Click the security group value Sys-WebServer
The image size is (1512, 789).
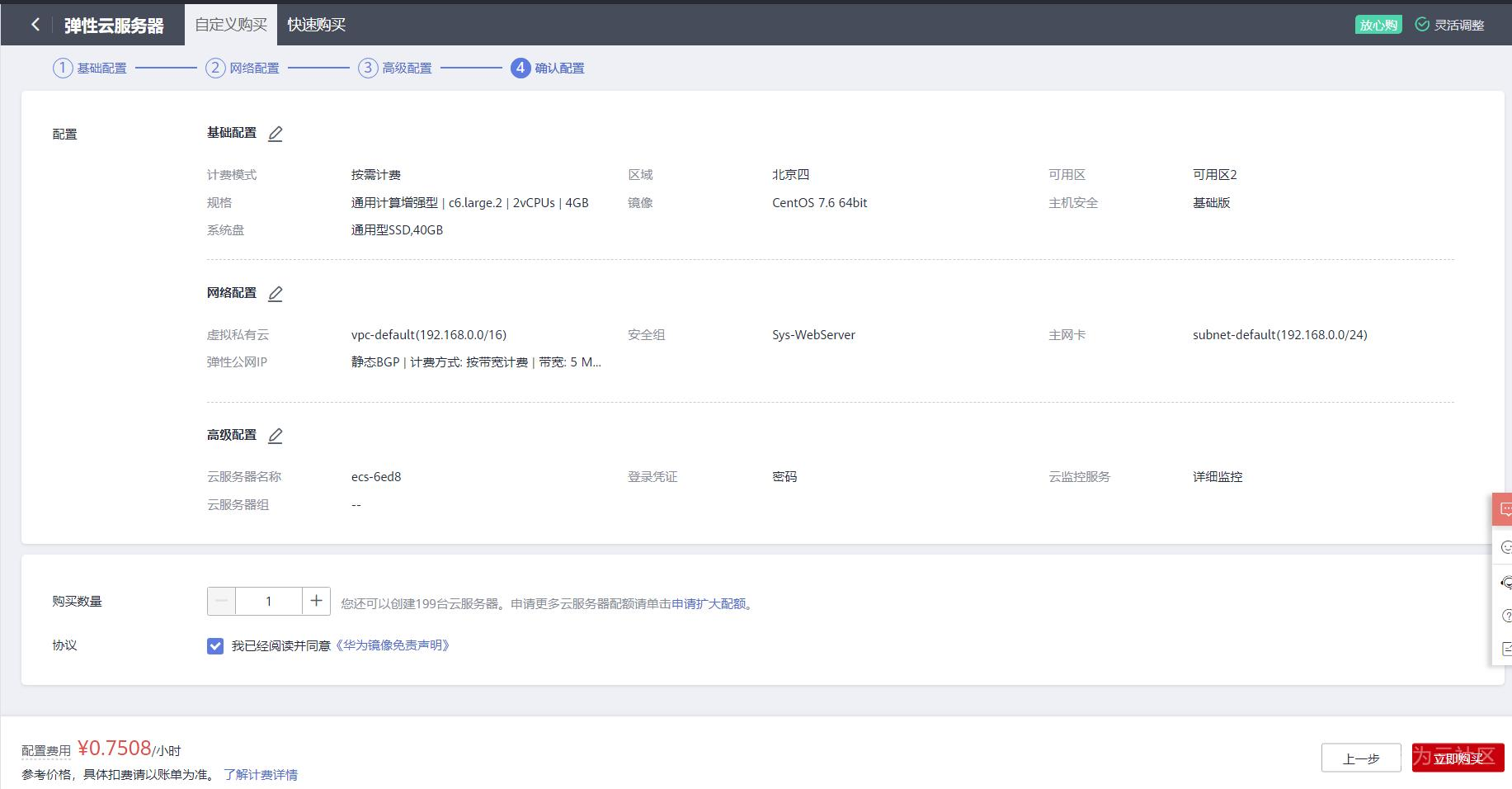coord(814,335)
